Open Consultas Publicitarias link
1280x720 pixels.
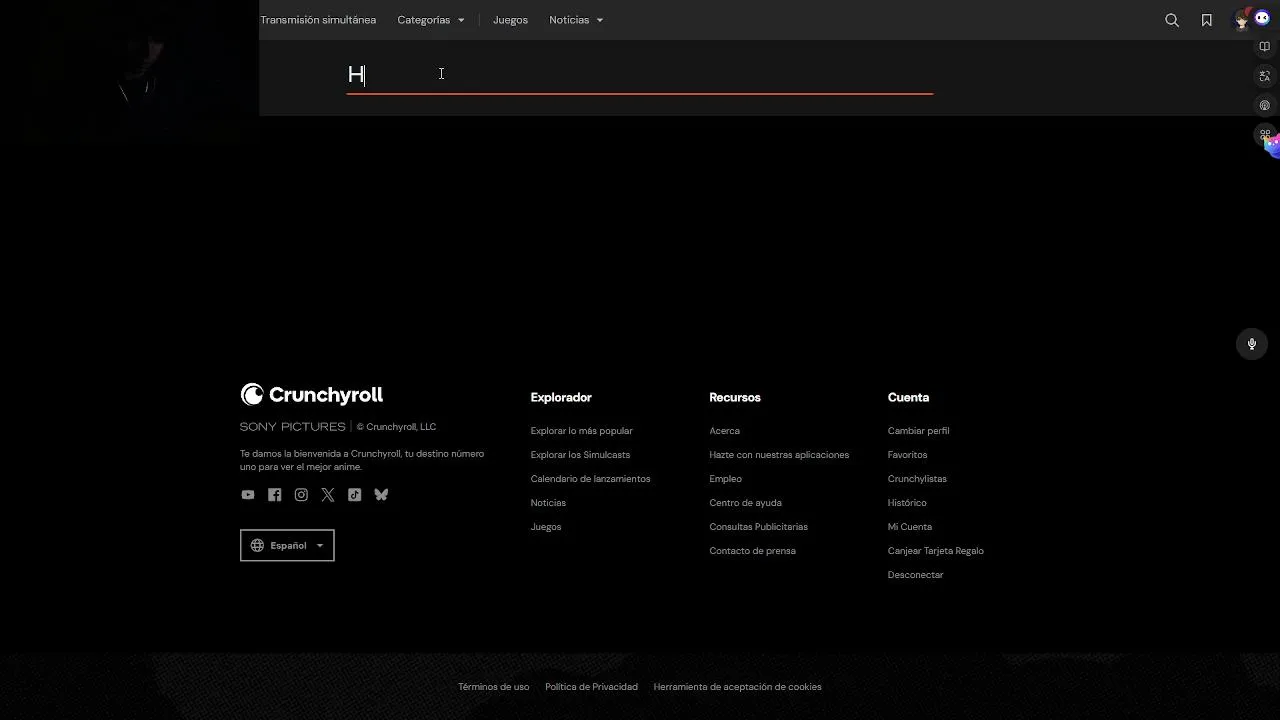[758, 527]
